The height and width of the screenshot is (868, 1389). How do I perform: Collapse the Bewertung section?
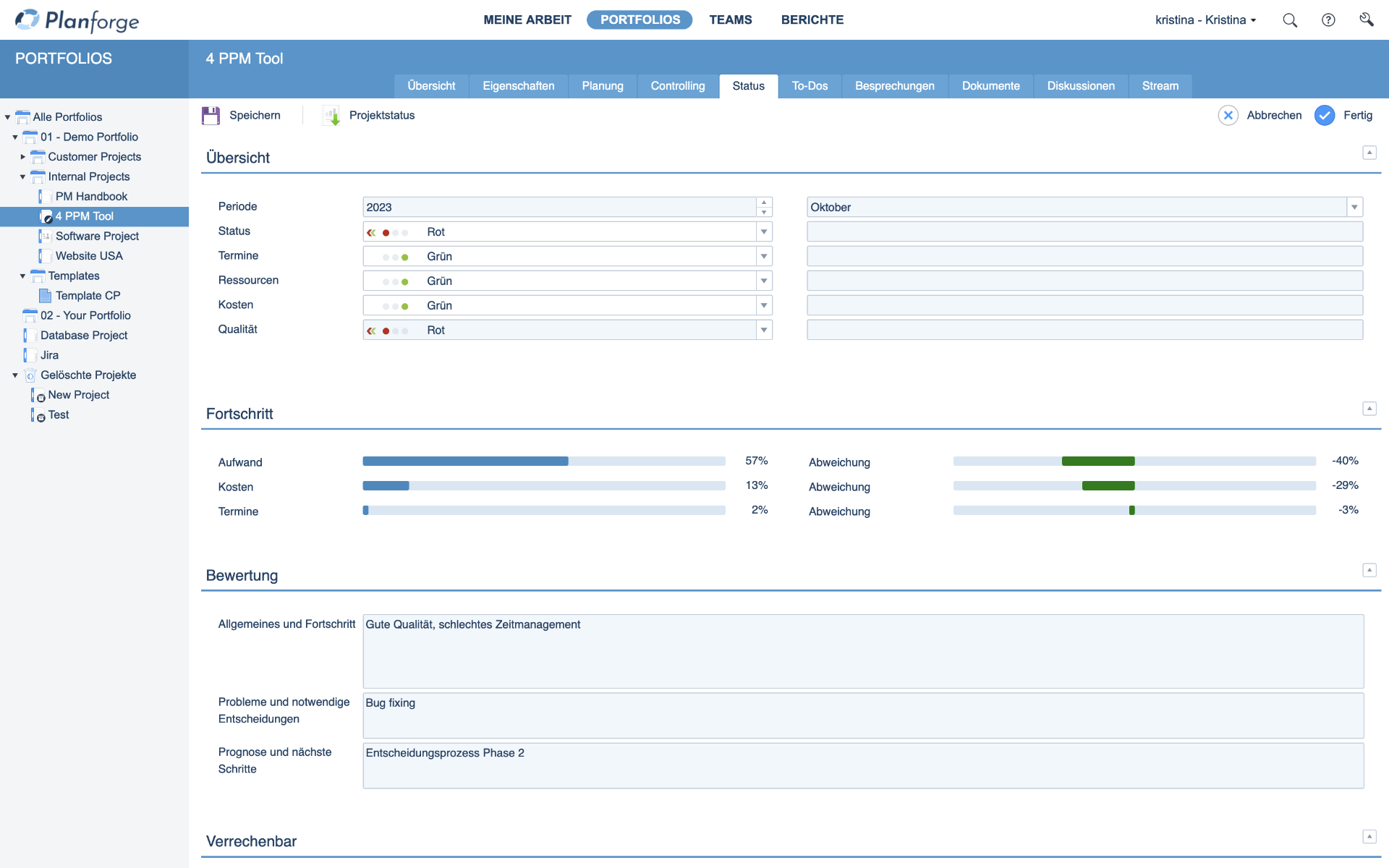1369,570
